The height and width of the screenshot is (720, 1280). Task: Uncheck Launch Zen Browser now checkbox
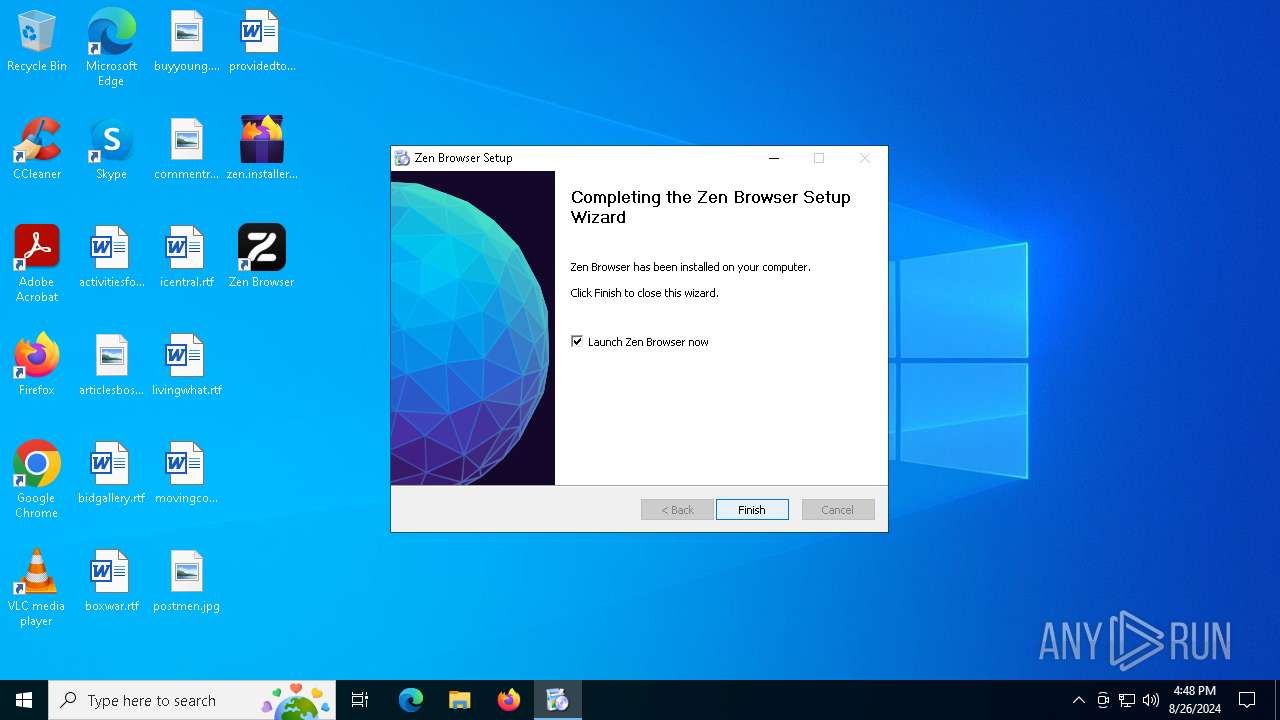(x=577, y=342)
